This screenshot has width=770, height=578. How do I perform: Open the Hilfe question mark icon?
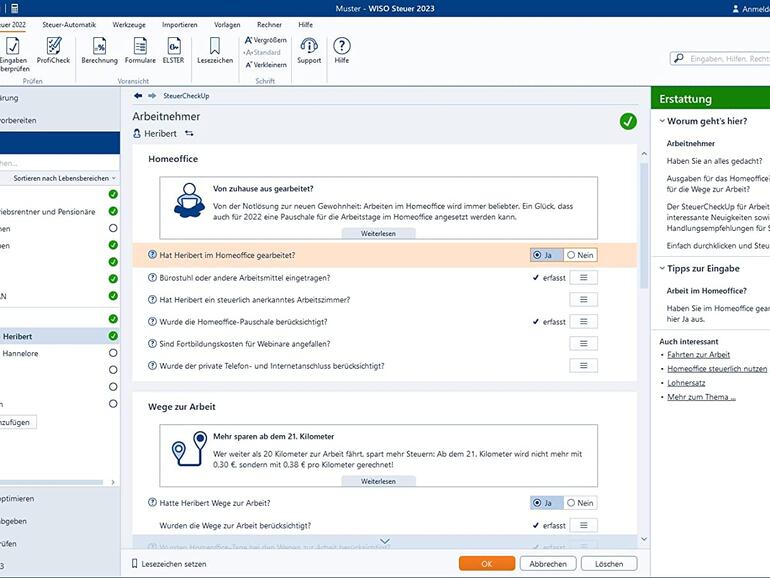342,51
